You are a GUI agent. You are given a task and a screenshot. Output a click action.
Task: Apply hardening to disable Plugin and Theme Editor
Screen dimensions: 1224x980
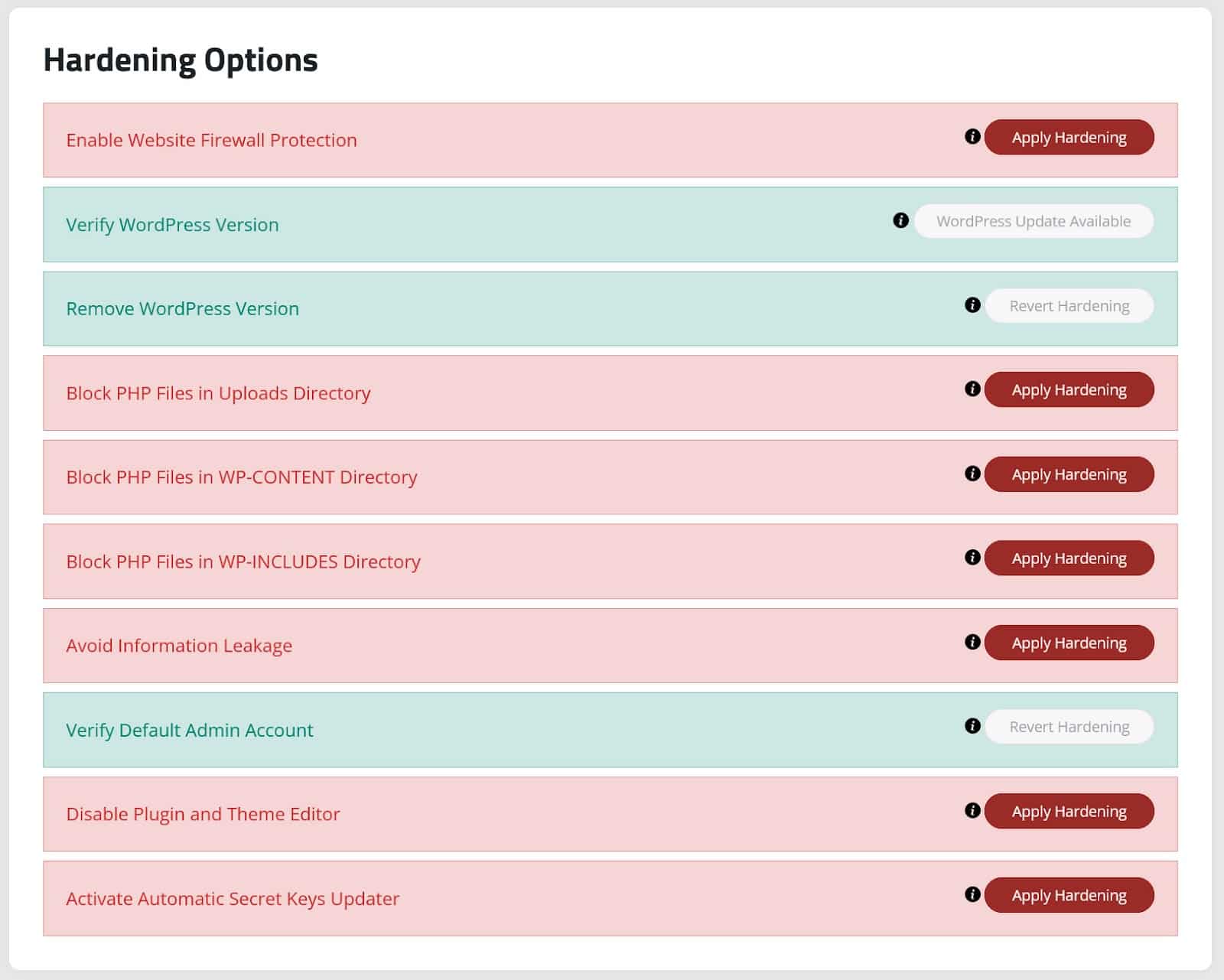pos(1069,811)
